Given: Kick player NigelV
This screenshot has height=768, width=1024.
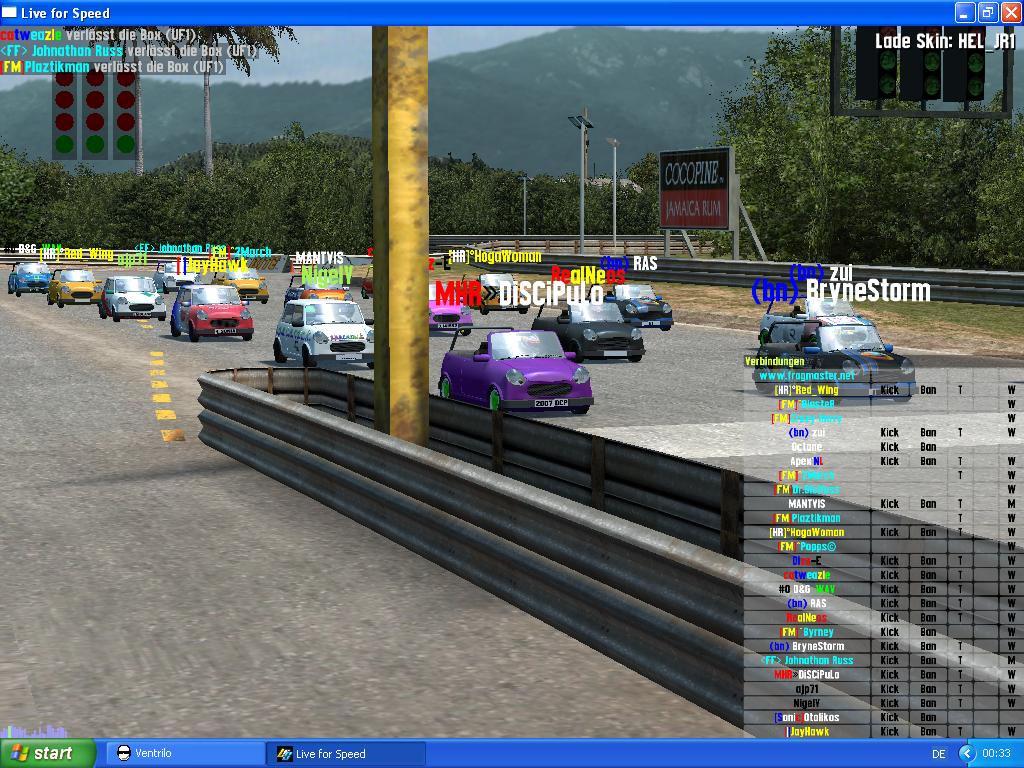Looking at the screenshot, I should (x=889, y=703).
